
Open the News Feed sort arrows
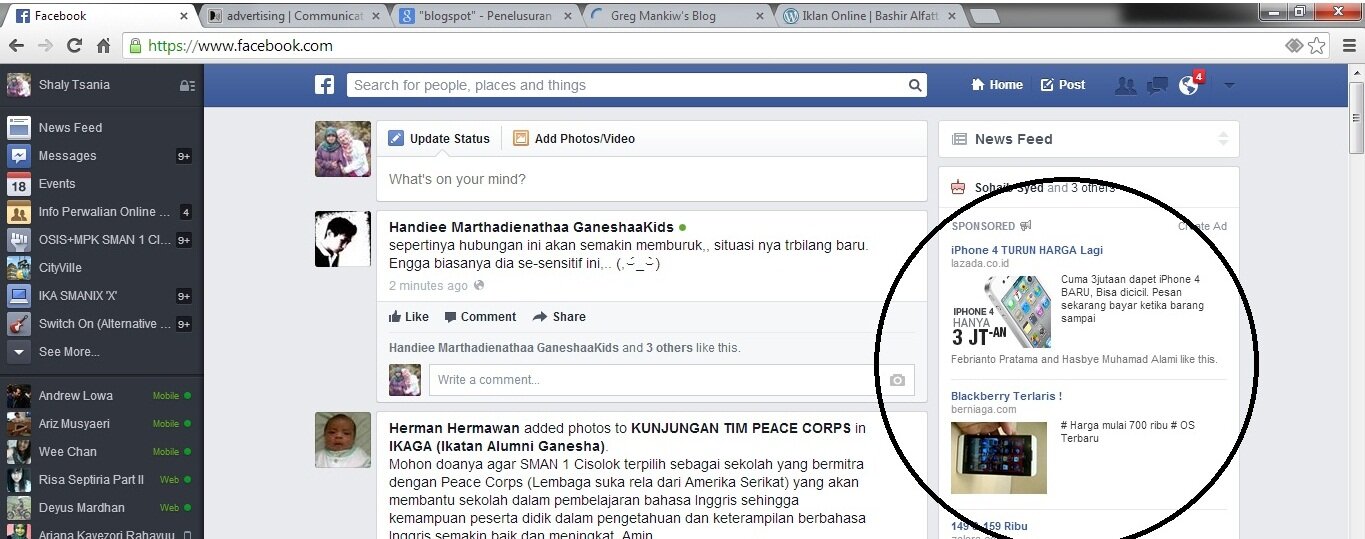1222,139
